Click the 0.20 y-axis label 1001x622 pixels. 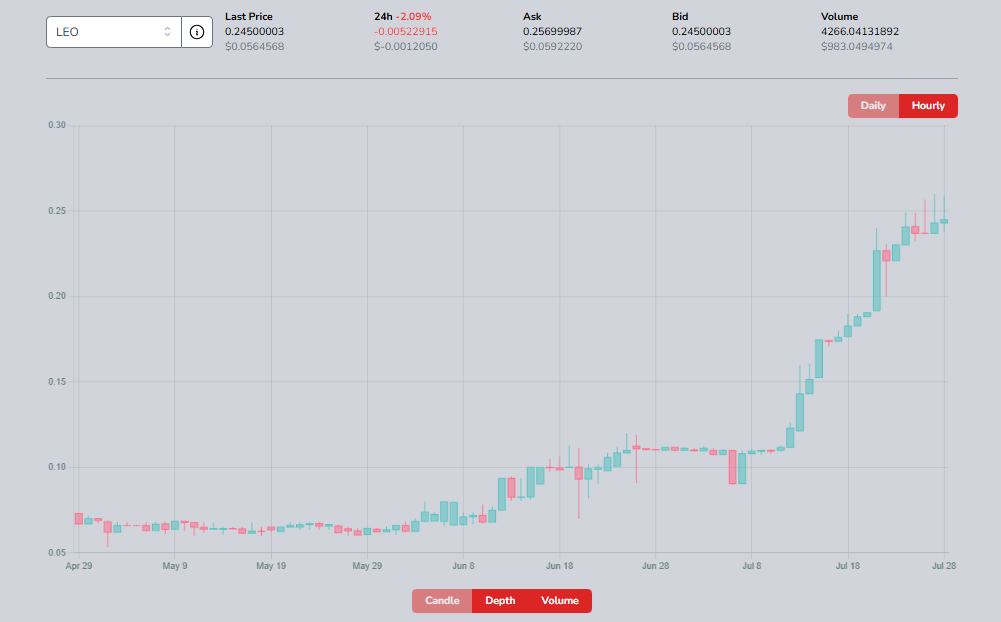tap(57, 296)
